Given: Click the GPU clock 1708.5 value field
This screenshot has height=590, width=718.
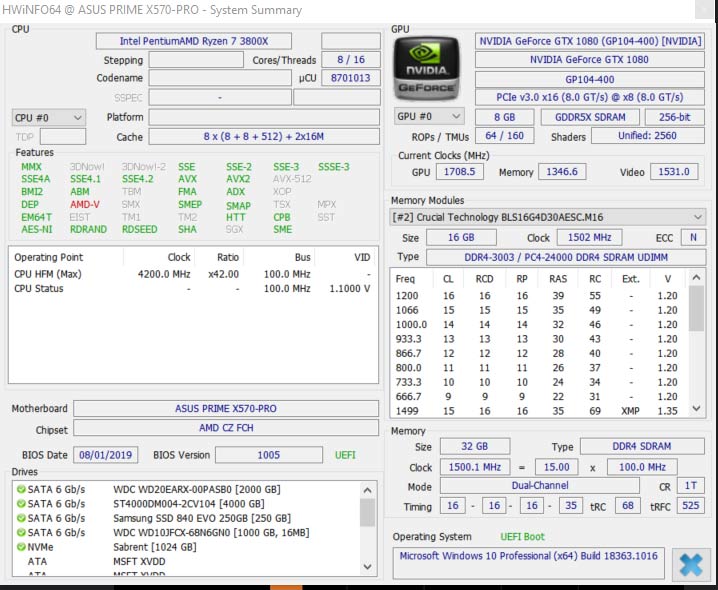Looking at the screenshot, I should click(459, 172).
